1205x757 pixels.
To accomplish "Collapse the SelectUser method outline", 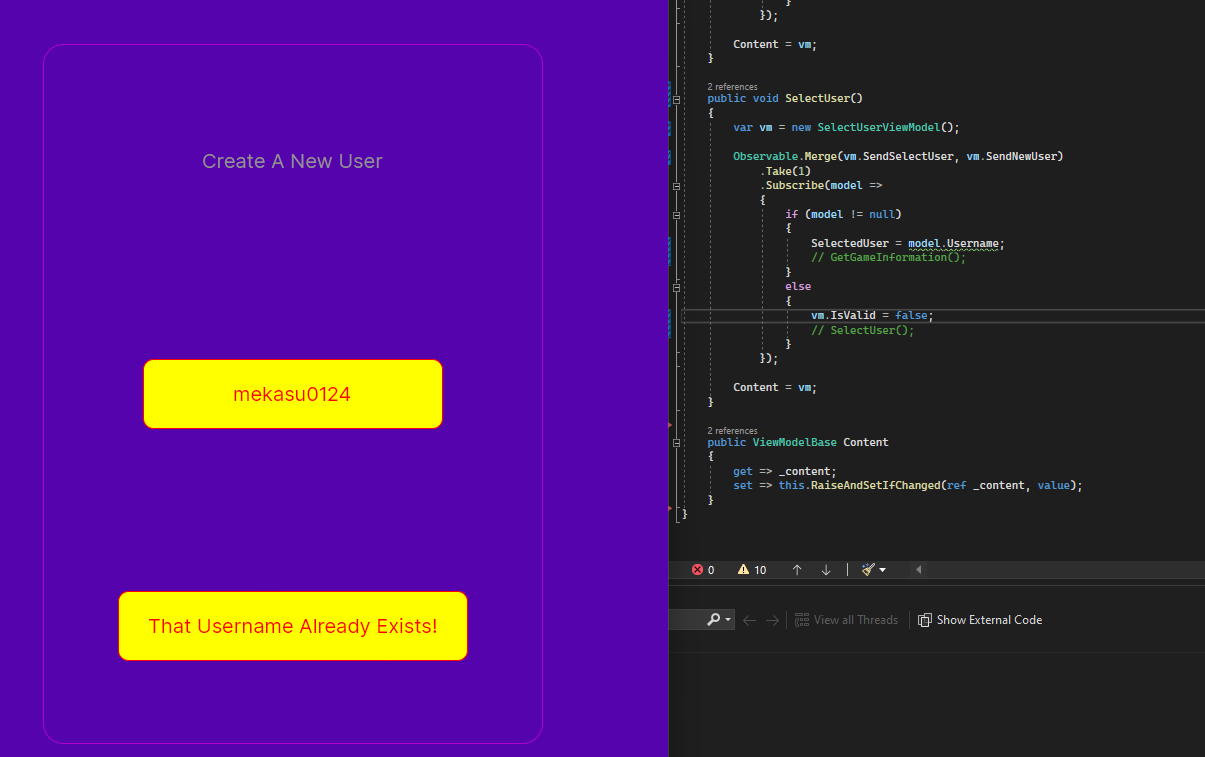I will pos(677,99).
